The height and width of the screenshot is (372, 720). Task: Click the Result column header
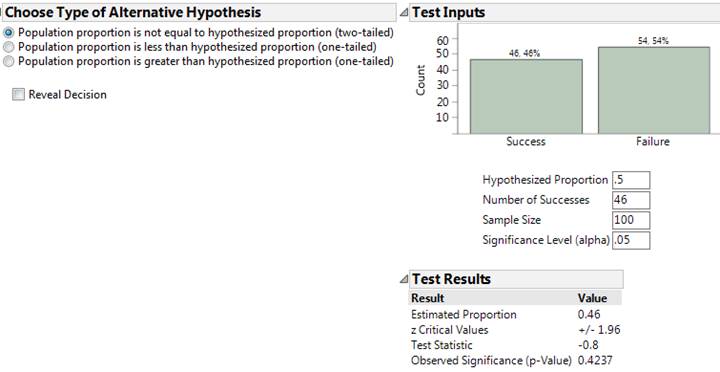click(428, 298)
